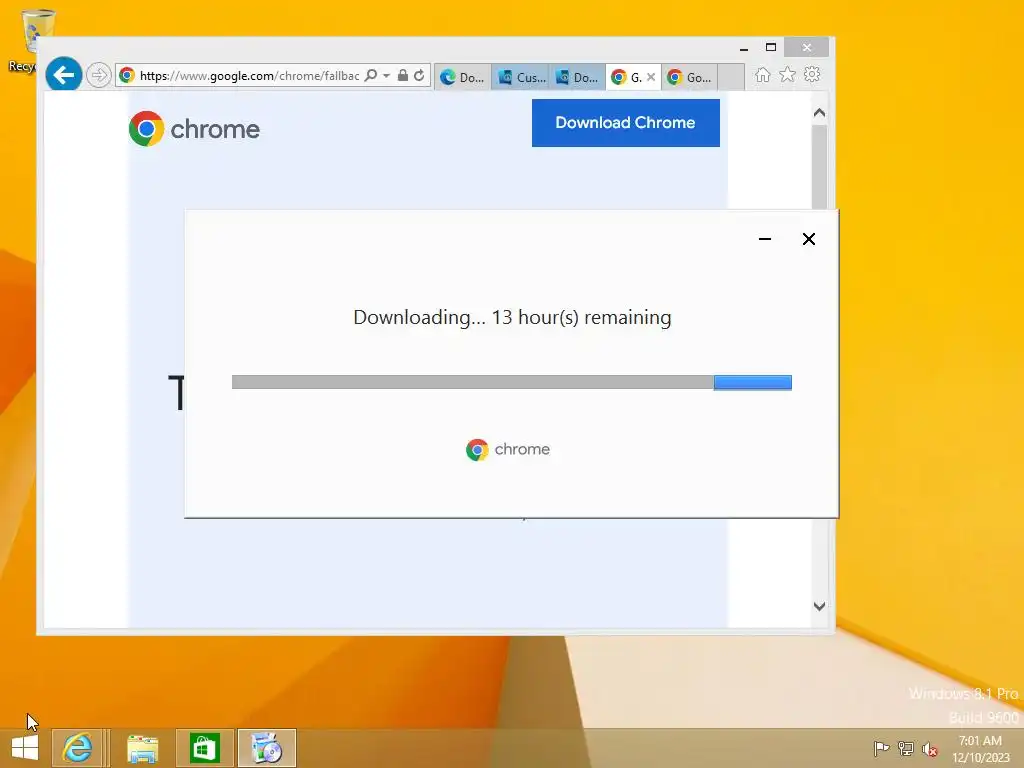1024x768 pixels.
Task: Refresh the page using the reload icon
Action: point(419,75)
